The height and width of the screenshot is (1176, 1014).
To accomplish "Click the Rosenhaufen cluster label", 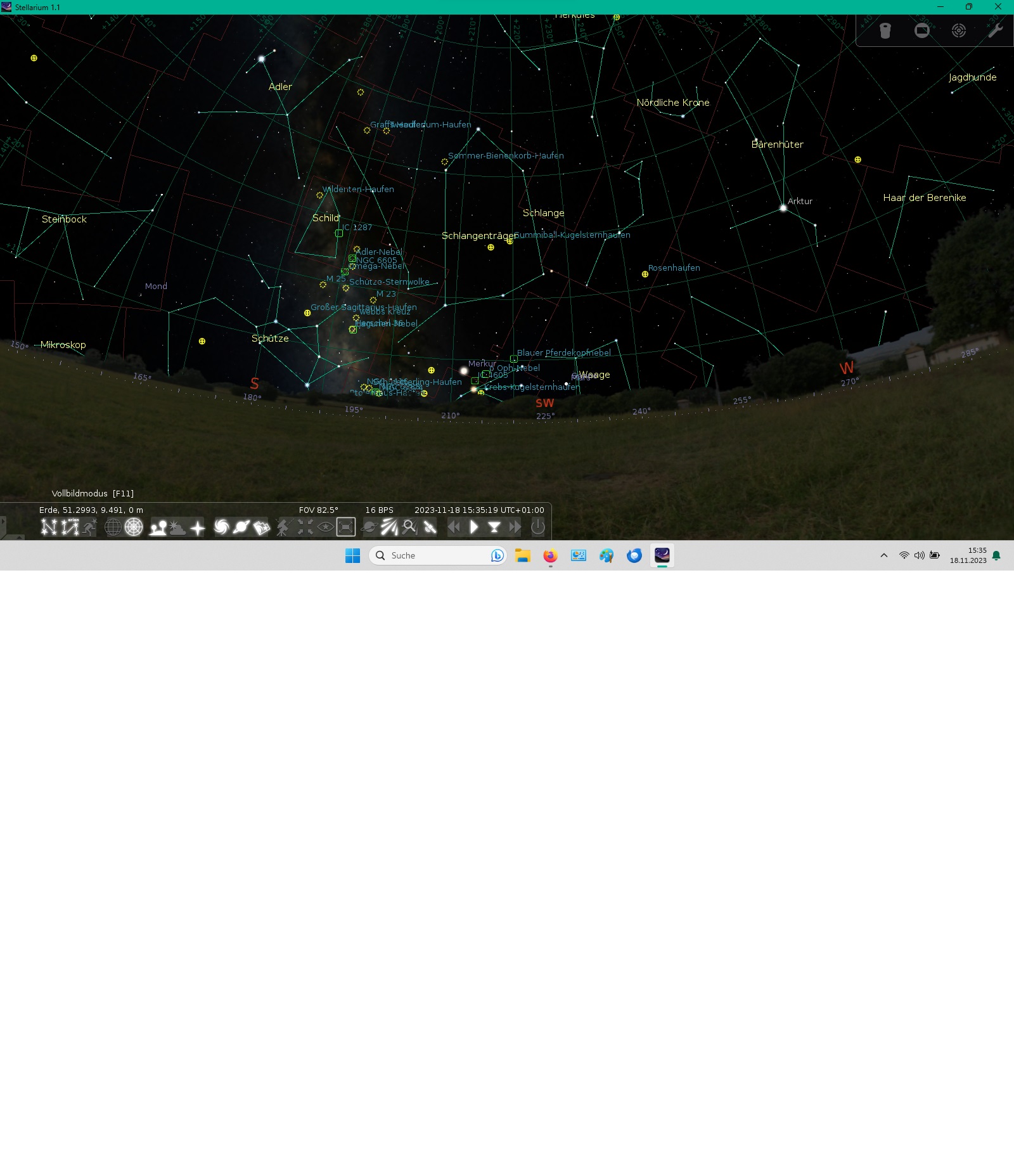I will [x=674, y=268].
